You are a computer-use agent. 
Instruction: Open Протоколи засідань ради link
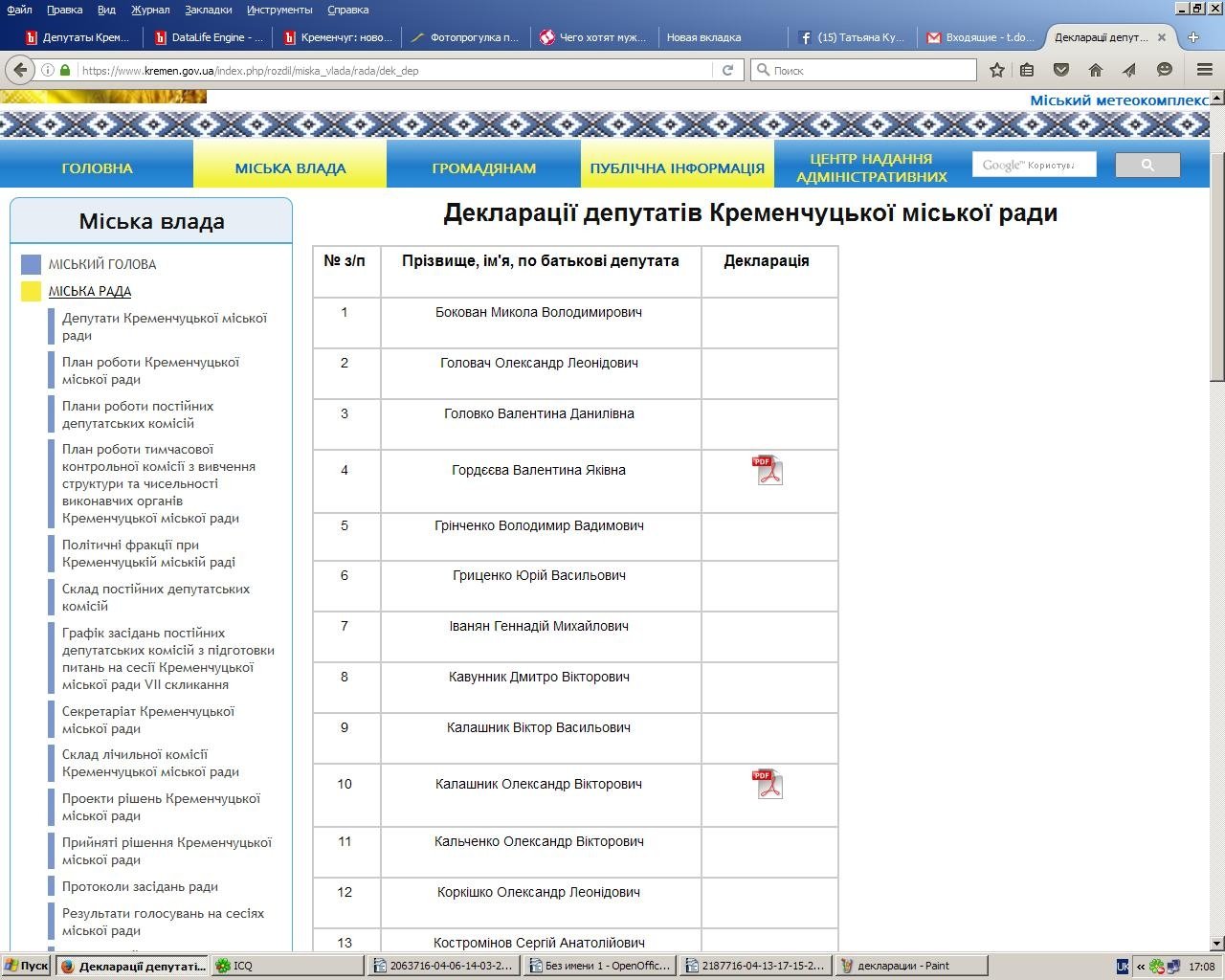[140, 886]
